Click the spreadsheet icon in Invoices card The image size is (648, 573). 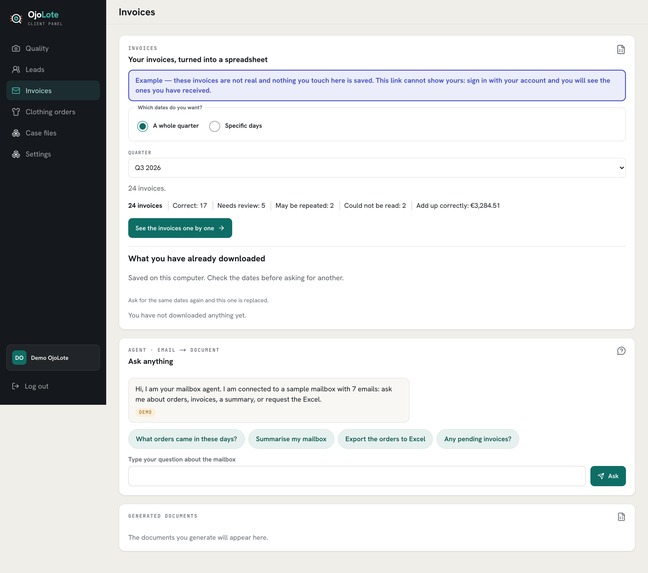621,50
